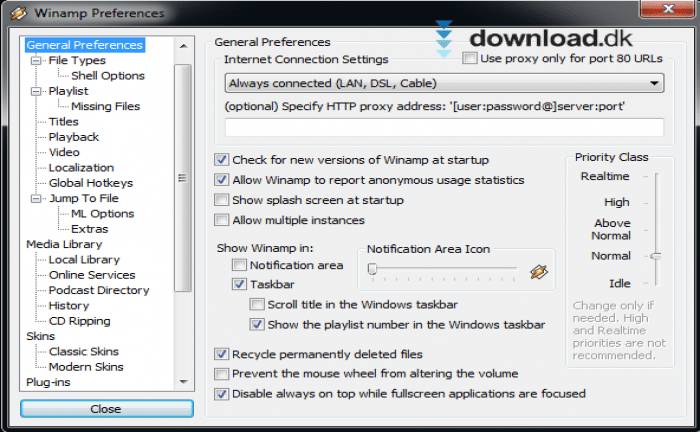Click the Notification Area Icon slider handle

click(372, 269)
